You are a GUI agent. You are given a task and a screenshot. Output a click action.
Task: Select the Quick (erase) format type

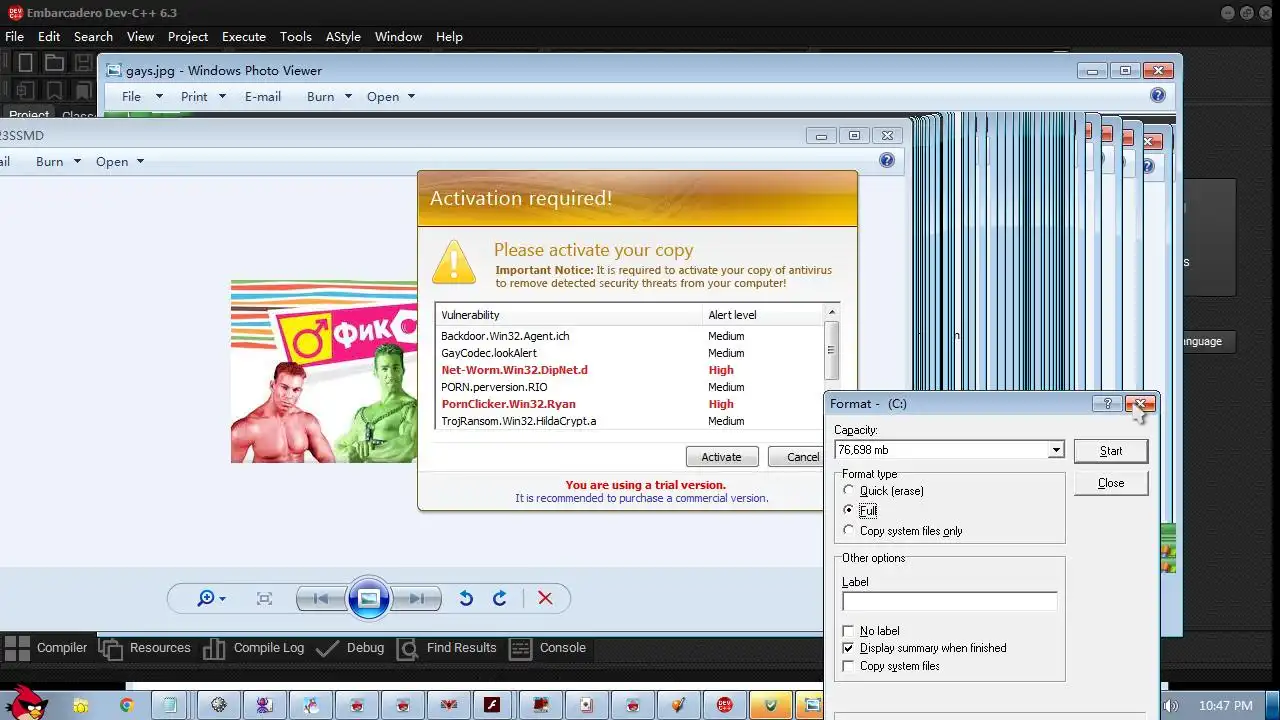click(x=849, y=491)
